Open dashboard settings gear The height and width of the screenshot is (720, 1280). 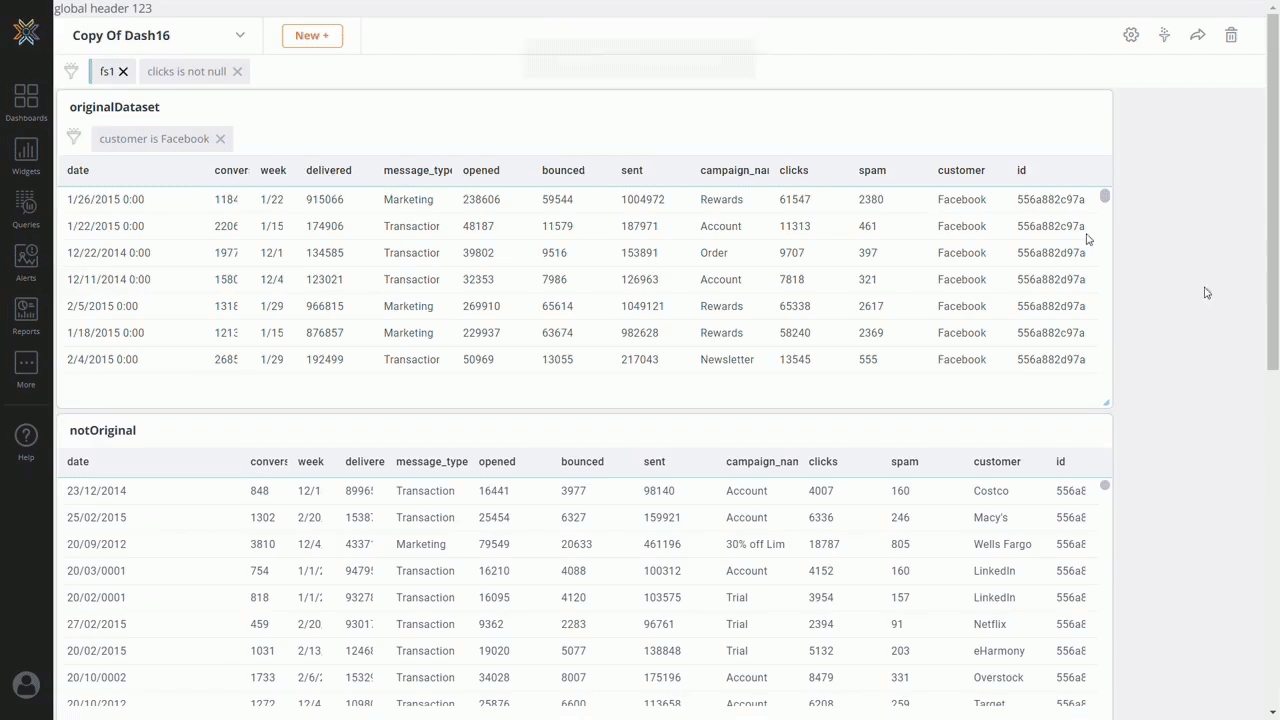[x=1131, y=35]
